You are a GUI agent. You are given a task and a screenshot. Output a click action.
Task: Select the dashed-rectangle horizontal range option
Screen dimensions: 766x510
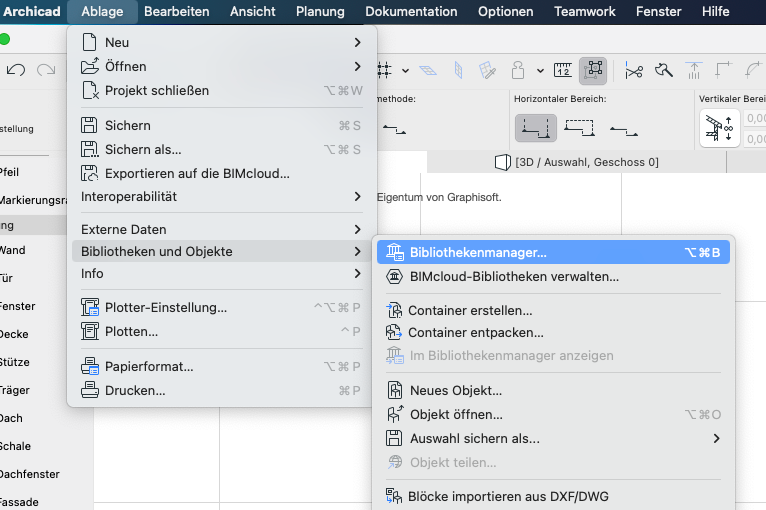(x=579, y=128)
